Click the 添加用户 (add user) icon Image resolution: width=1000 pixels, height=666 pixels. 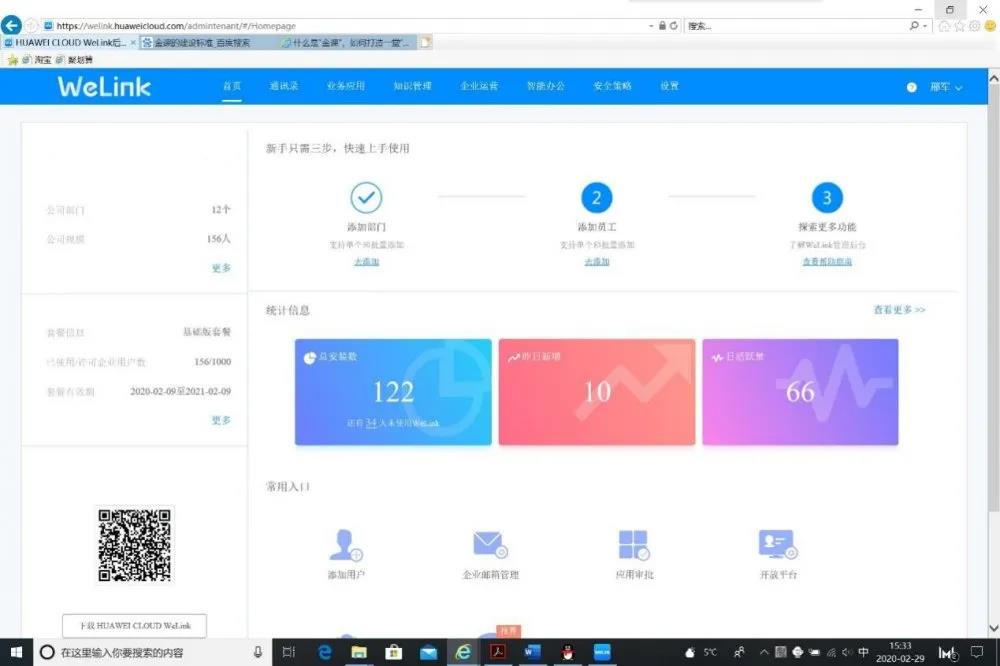pyautogui.click(x=346, y=546)
